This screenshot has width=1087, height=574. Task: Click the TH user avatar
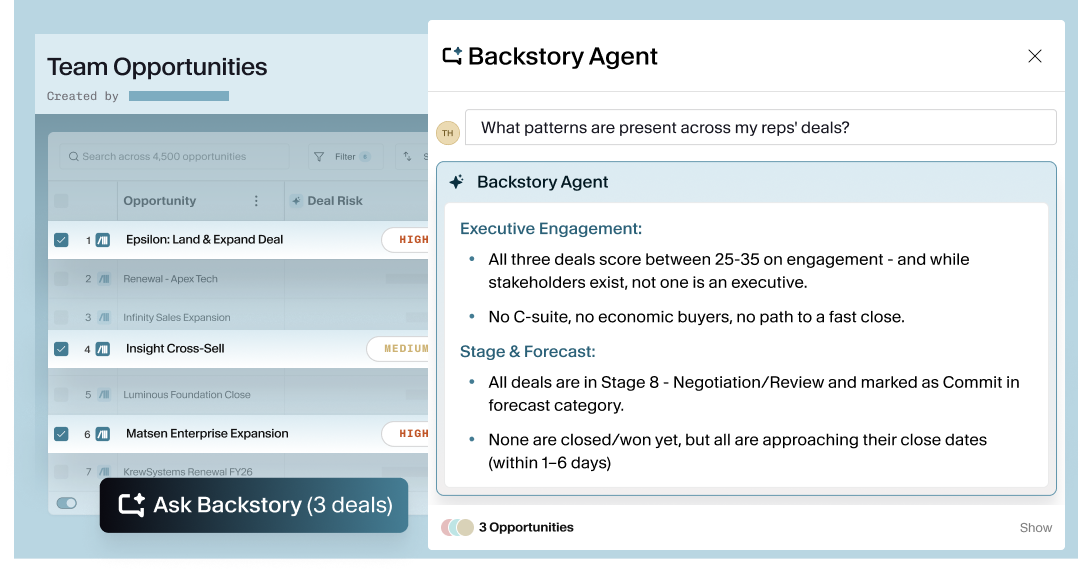click(447, 132)
